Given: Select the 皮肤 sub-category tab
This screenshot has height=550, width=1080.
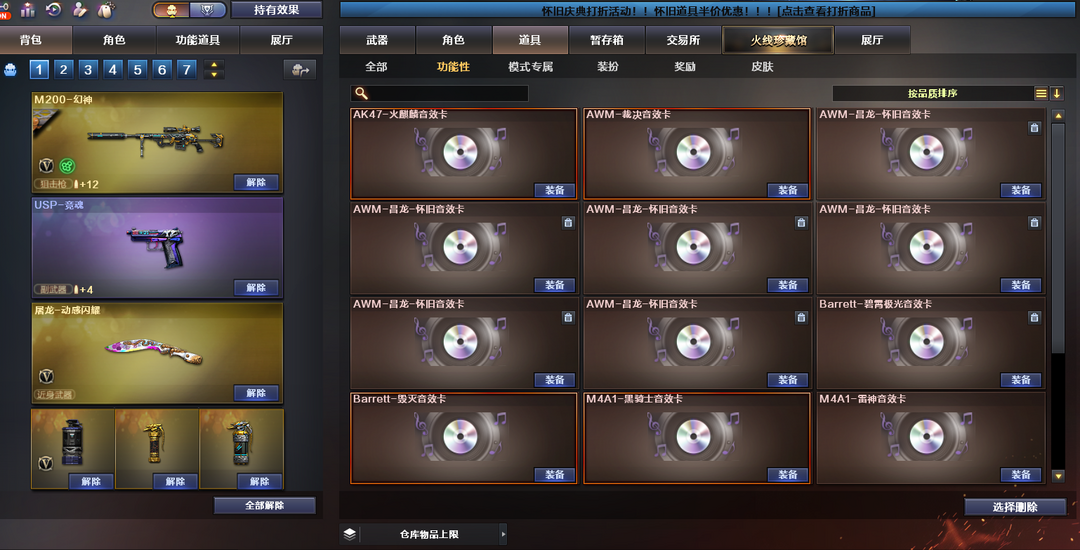Looking at the screenshot, I should (762, 67).
